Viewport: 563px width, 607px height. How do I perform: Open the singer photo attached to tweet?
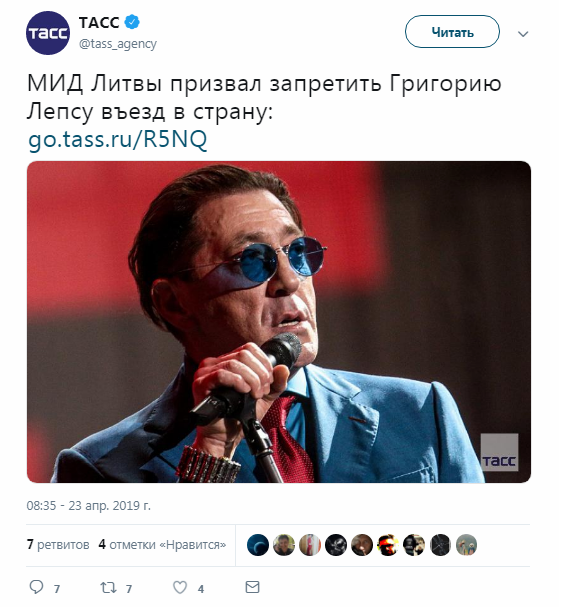[x=279, y=322]
